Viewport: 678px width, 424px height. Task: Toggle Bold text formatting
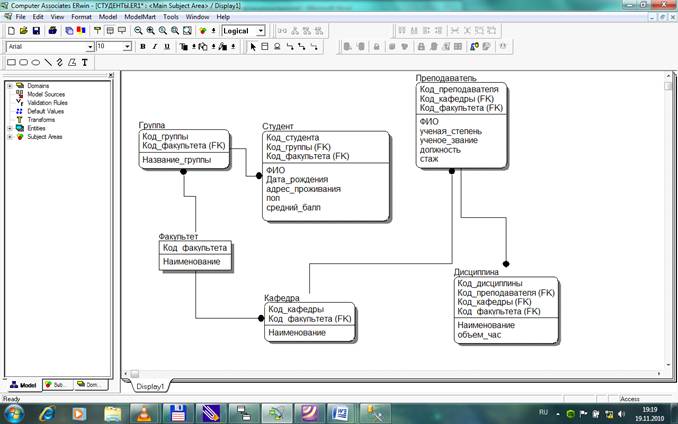point(143,47)
